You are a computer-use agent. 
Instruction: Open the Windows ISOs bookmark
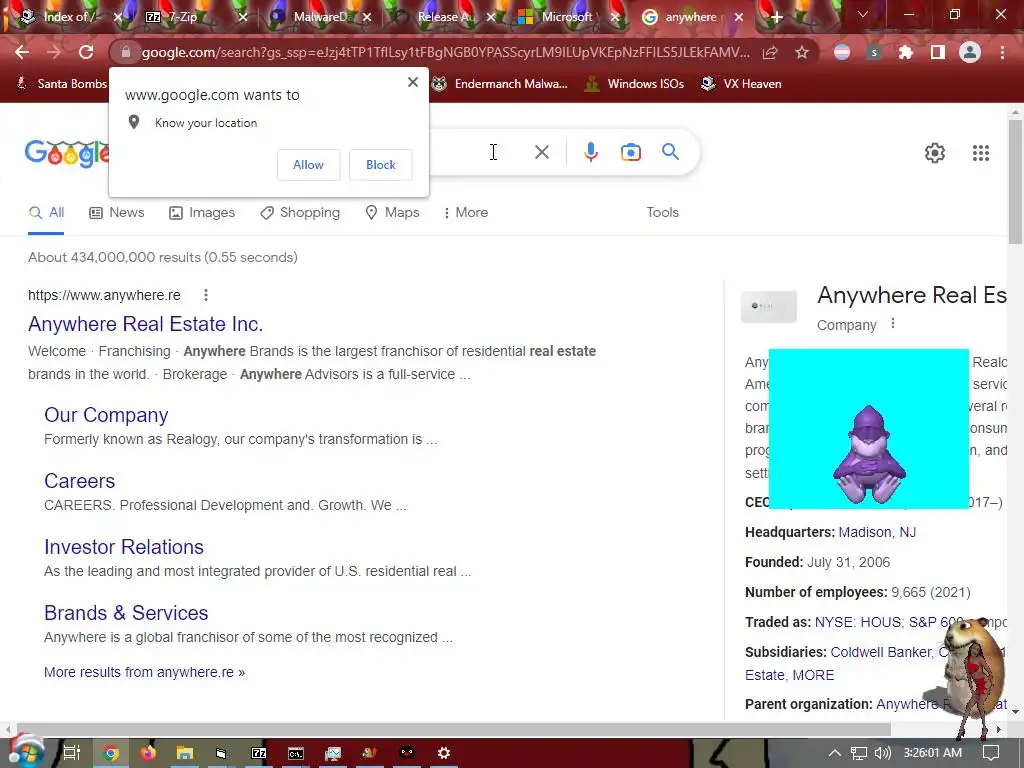pyautogui.click(x=635, y=84)
